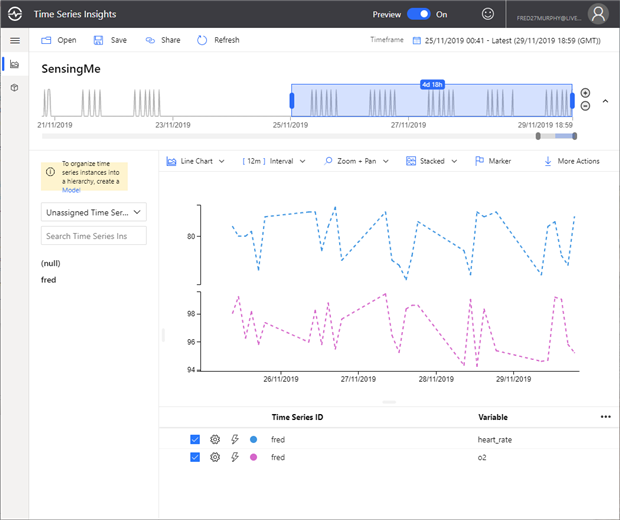620x520 pixels.
Task: Click the Time Series ID column header
Action: coord(297,417)
